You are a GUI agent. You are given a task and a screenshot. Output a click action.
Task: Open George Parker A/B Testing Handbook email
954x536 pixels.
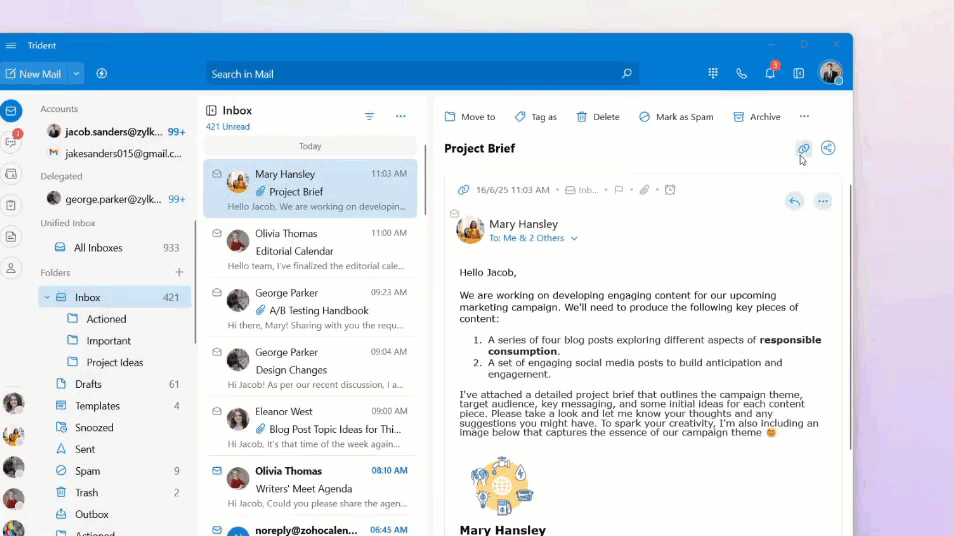310,308
